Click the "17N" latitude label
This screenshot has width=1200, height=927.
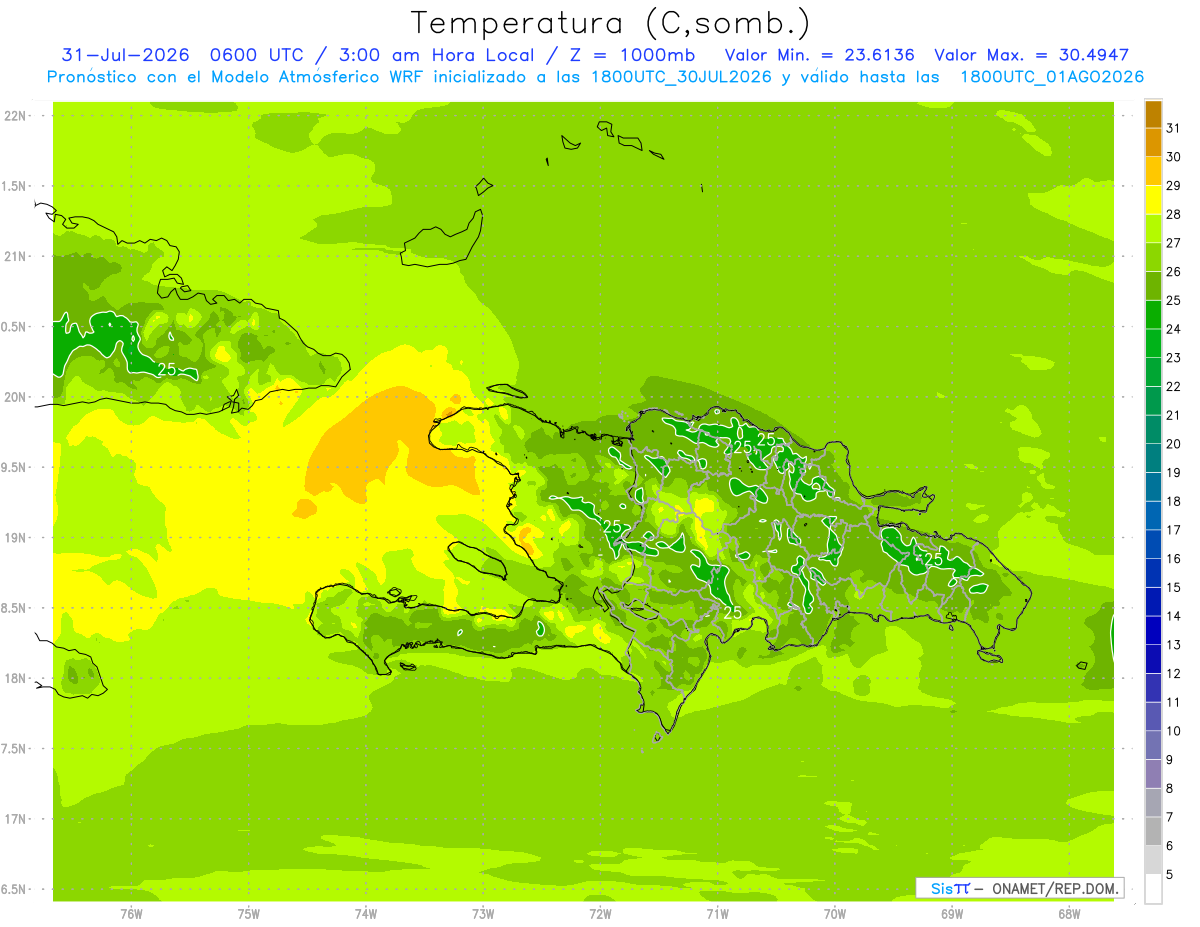(15, 819)
